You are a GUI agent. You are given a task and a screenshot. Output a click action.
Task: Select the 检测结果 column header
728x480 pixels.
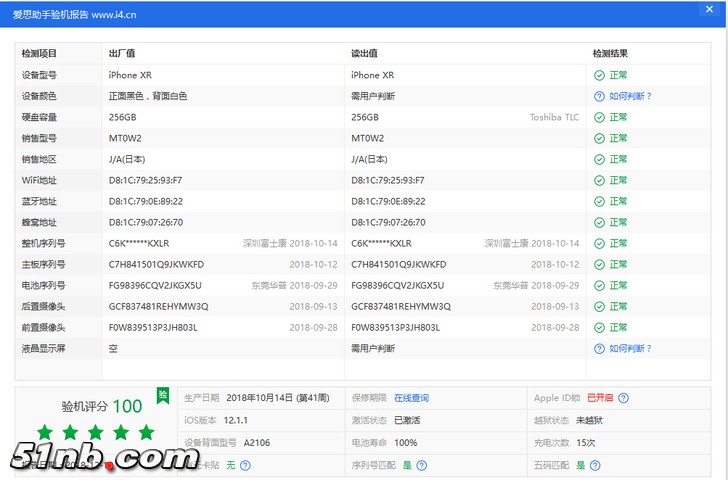point(610,53)
